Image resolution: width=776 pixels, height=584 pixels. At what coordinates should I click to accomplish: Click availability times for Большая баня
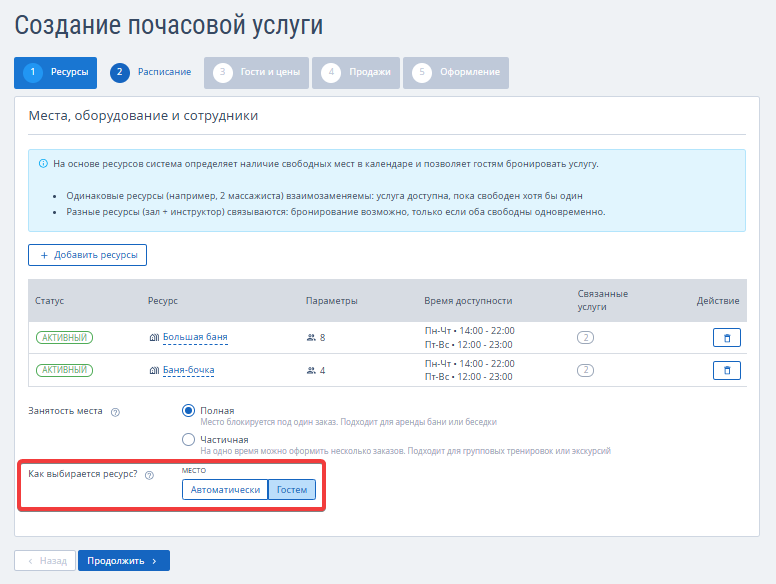point(470,338)
